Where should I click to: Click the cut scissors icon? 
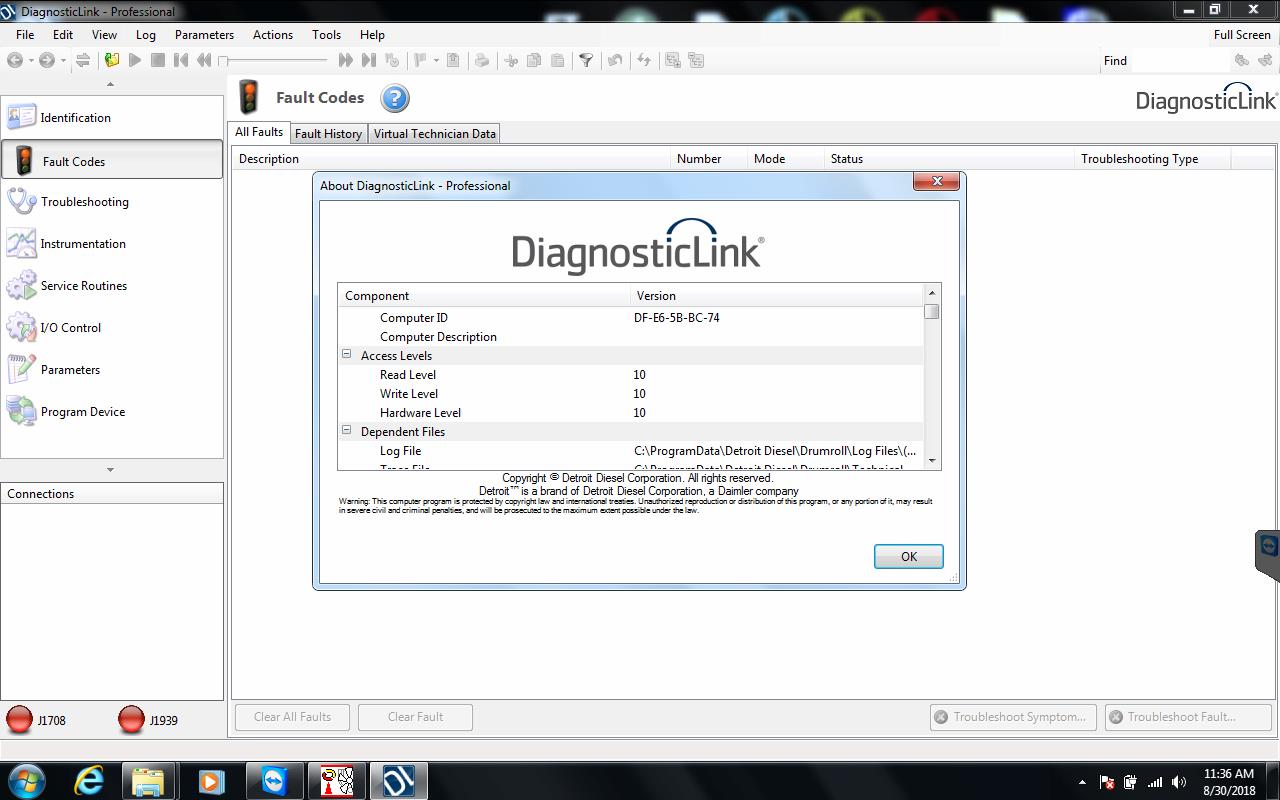tap(511, 60)
